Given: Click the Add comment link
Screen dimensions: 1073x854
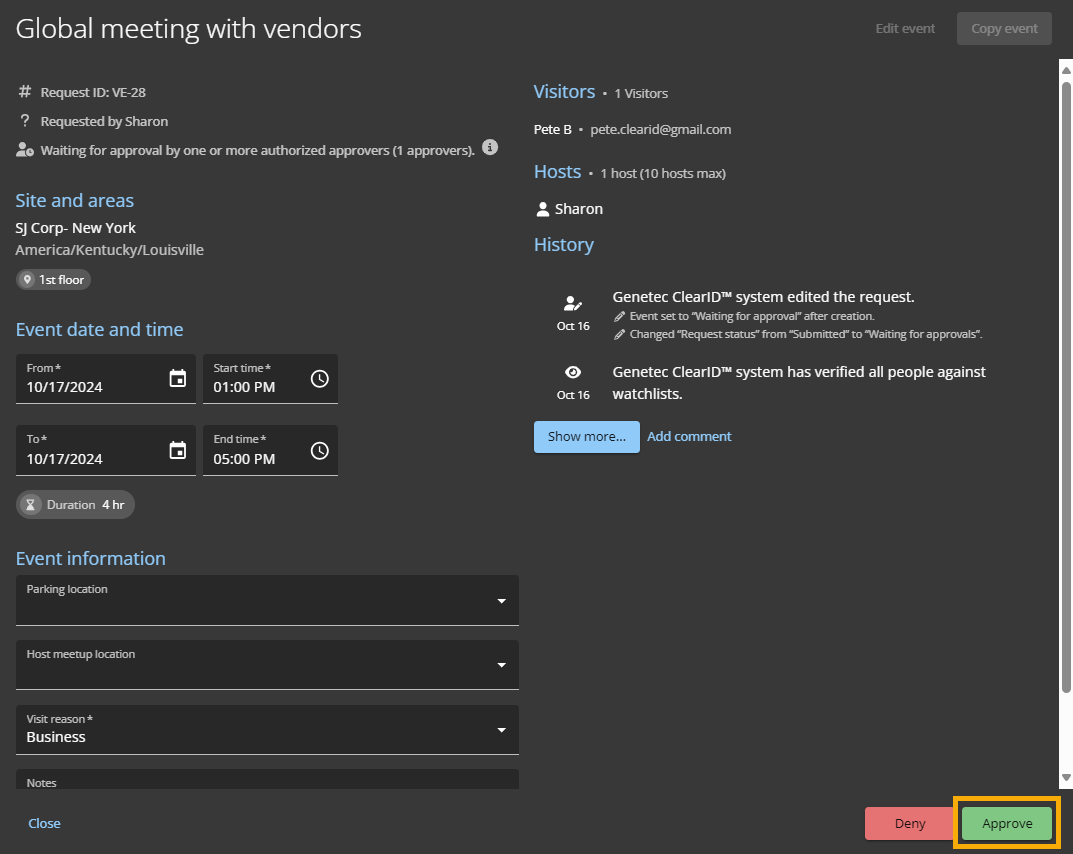Looking at the screenshot, I should click(689, 437).
